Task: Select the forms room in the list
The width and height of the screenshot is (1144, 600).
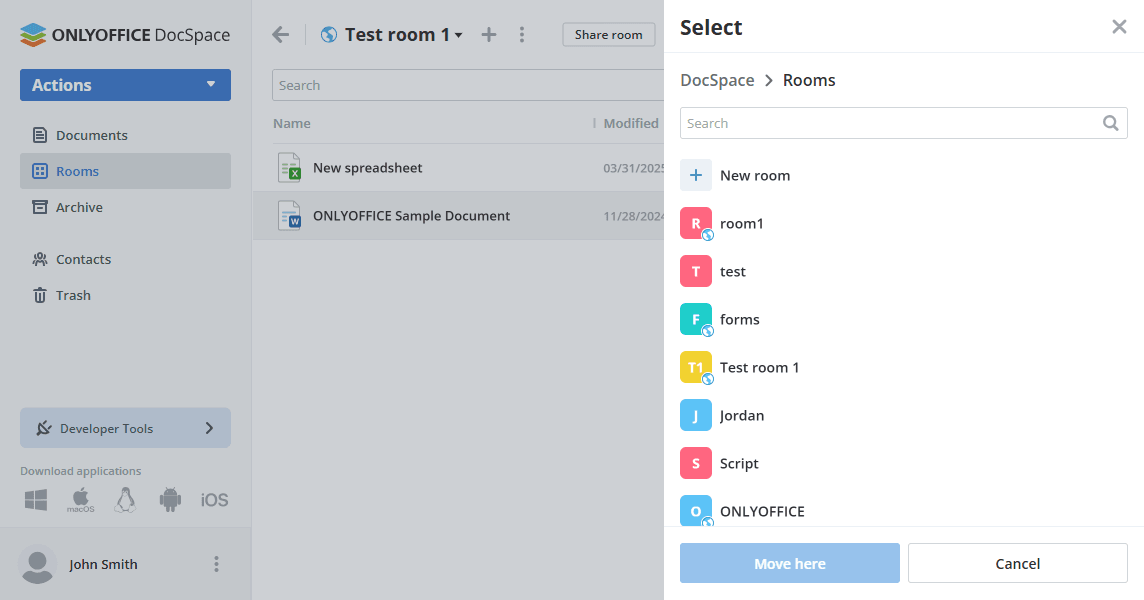Action: tap(739, 319)
